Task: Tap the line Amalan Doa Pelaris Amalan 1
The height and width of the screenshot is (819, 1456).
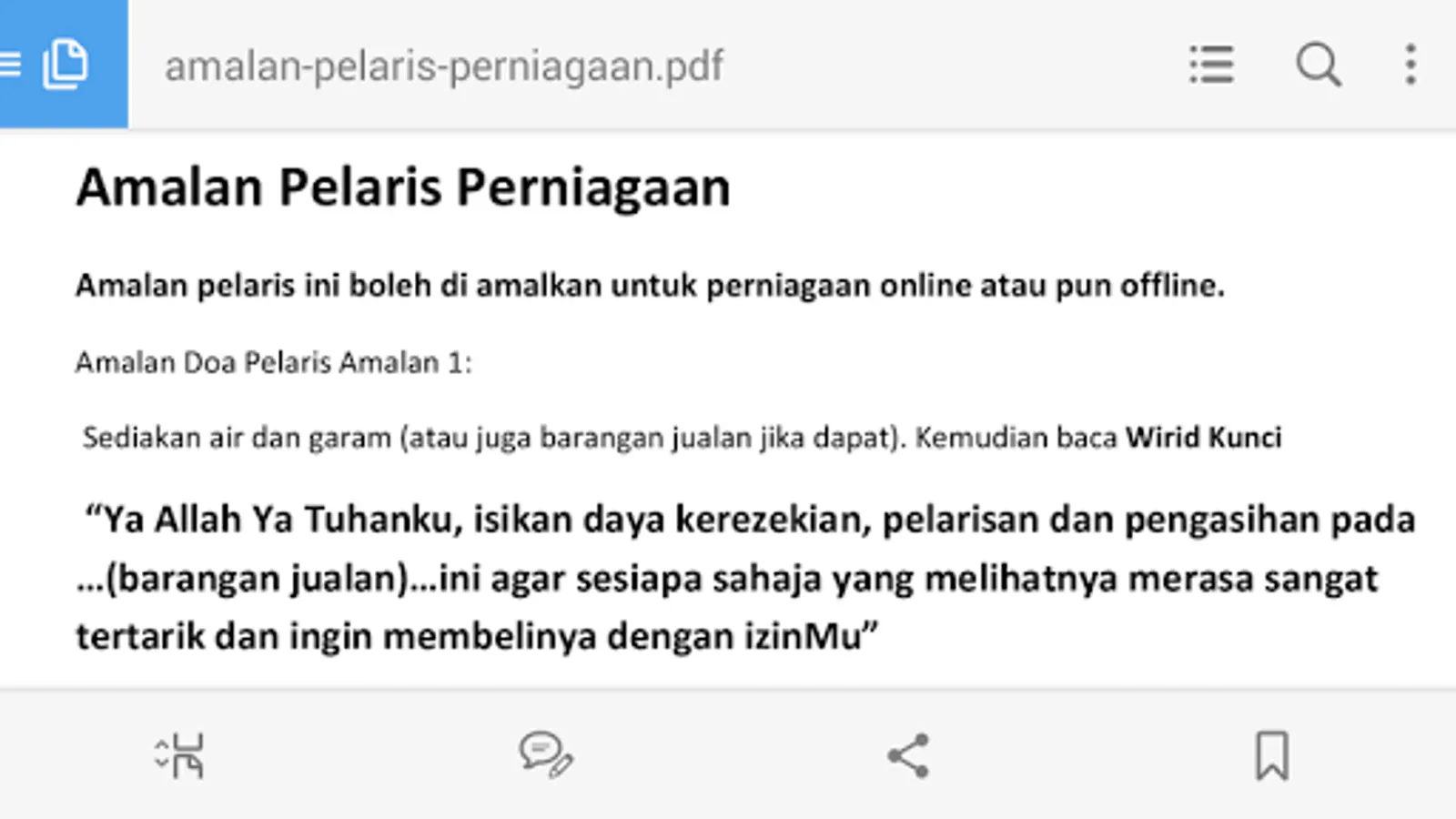Action: [274, 362]
